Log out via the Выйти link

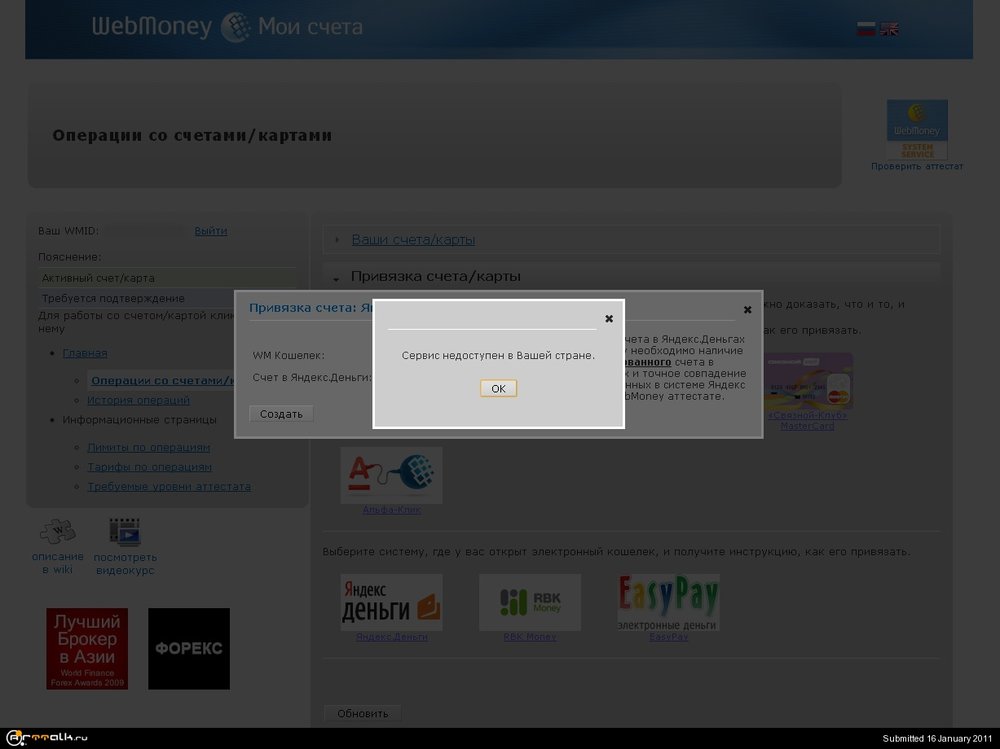(210, 231)
